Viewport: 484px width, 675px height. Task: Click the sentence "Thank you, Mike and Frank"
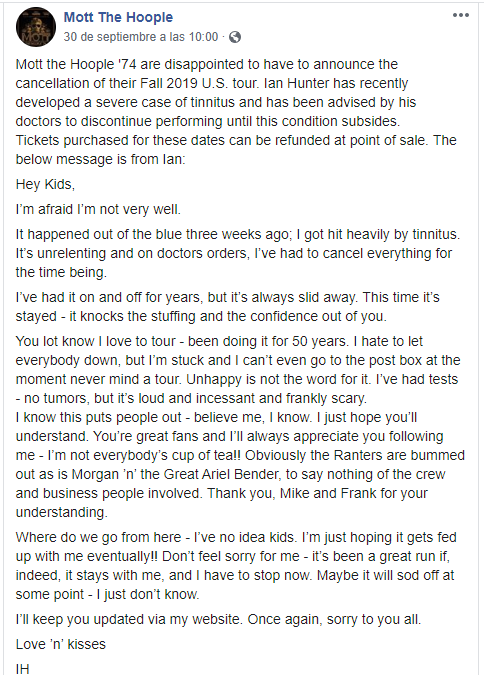tap(221, 502)
